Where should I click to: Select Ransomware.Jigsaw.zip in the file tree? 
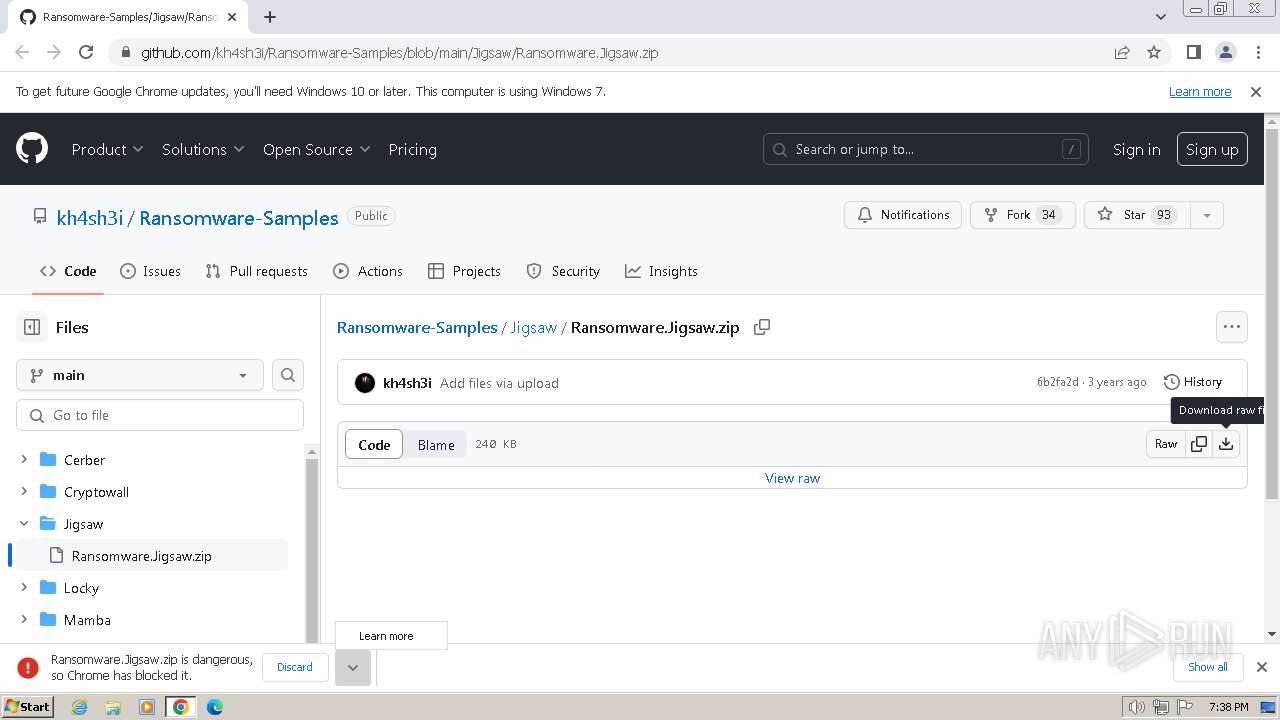click(152, 556)
